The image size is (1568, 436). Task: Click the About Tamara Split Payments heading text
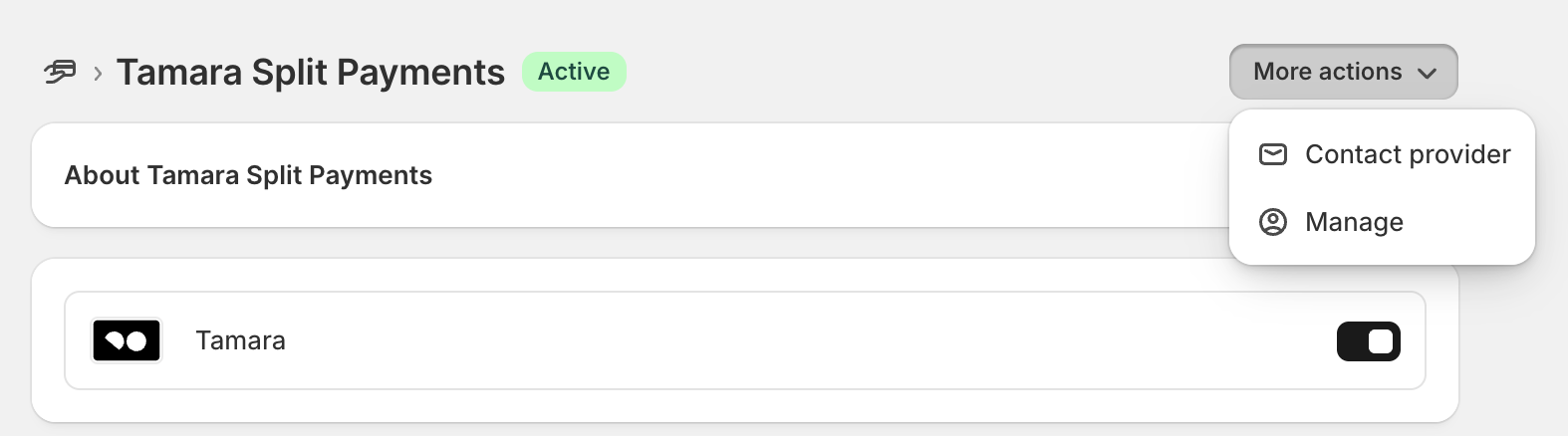[x=248, y=175]
